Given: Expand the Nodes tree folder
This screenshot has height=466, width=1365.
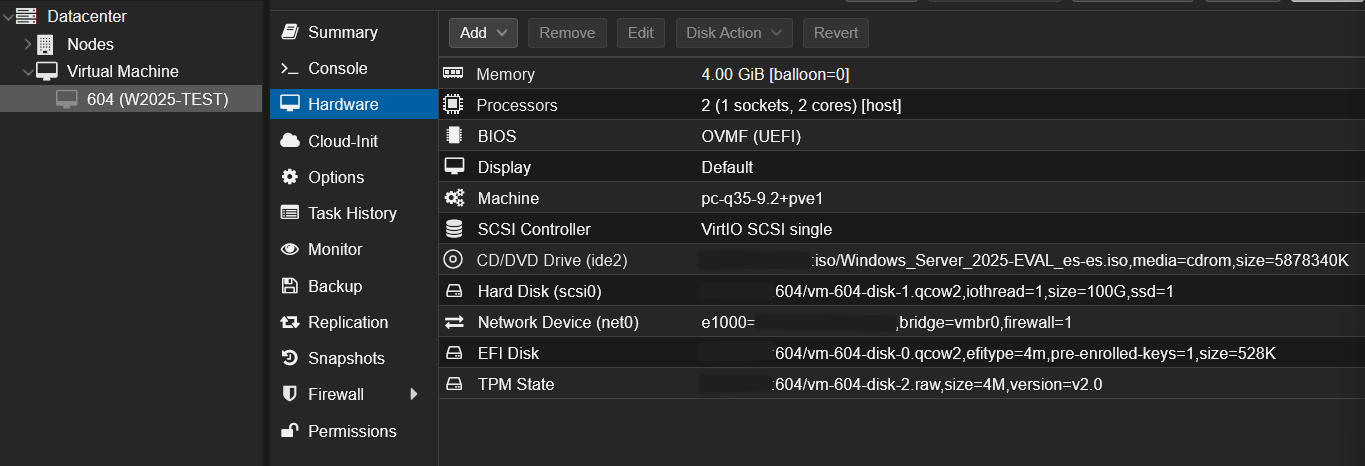Looking at the screenshot, I should (x=27, y=44).
